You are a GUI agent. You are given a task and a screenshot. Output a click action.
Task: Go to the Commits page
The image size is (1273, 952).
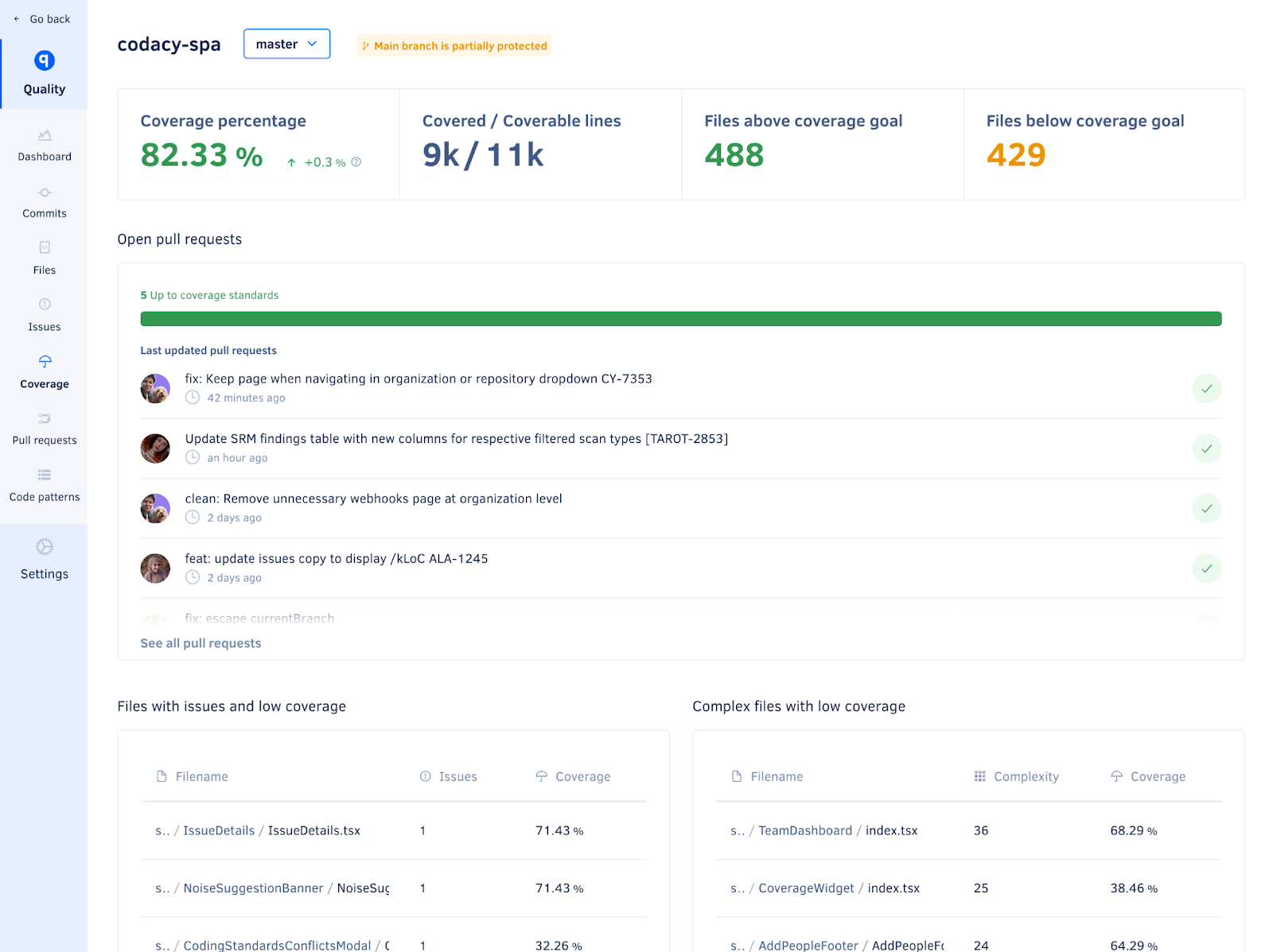click(x=45, y=202)
